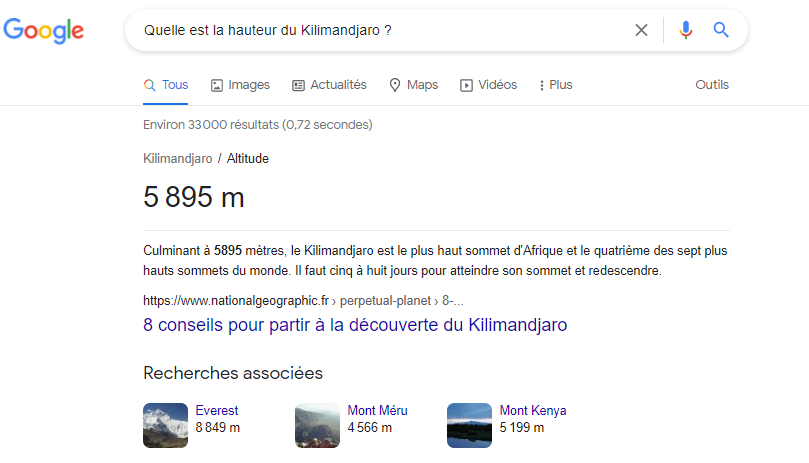Click the Recherches associées heading

233,373
